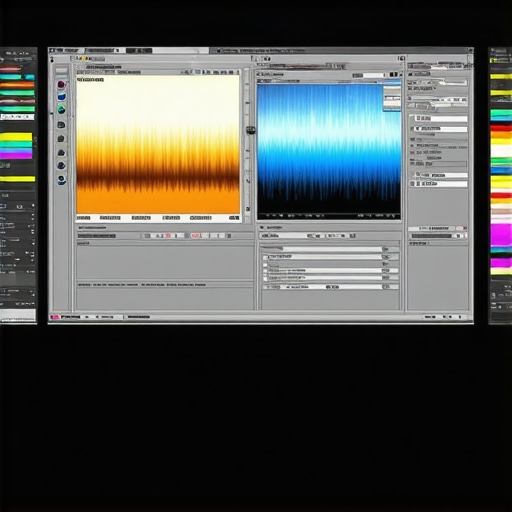Open the orange waveform display

click(x=158, y=144)
